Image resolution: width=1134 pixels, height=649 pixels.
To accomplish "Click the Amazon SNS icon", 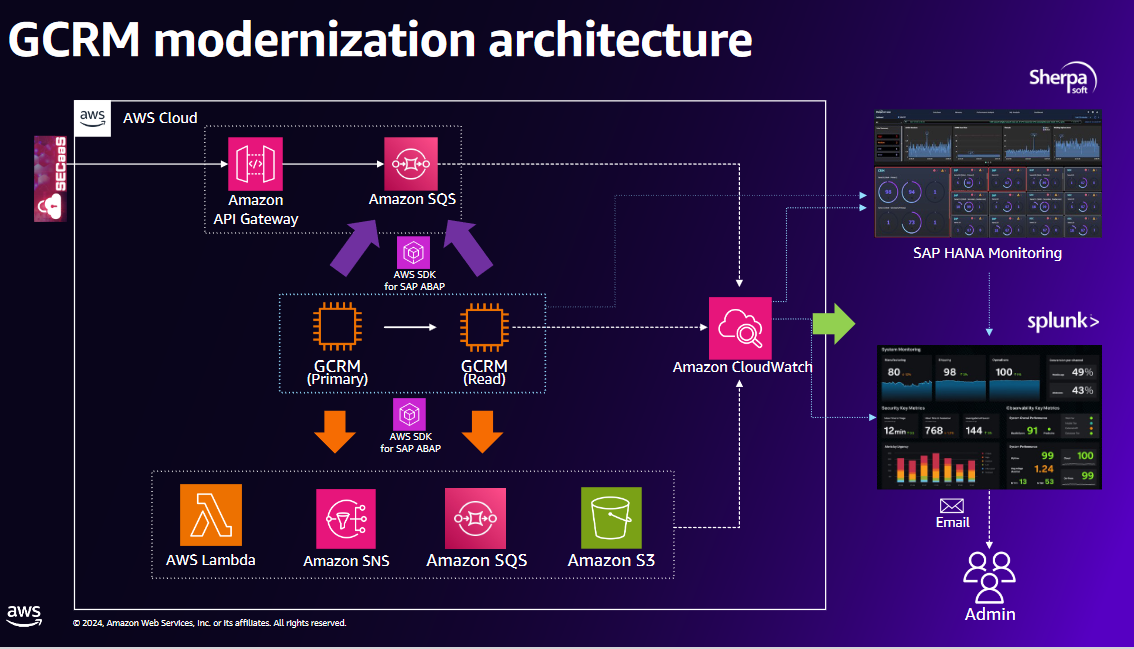I will (346, 519).
